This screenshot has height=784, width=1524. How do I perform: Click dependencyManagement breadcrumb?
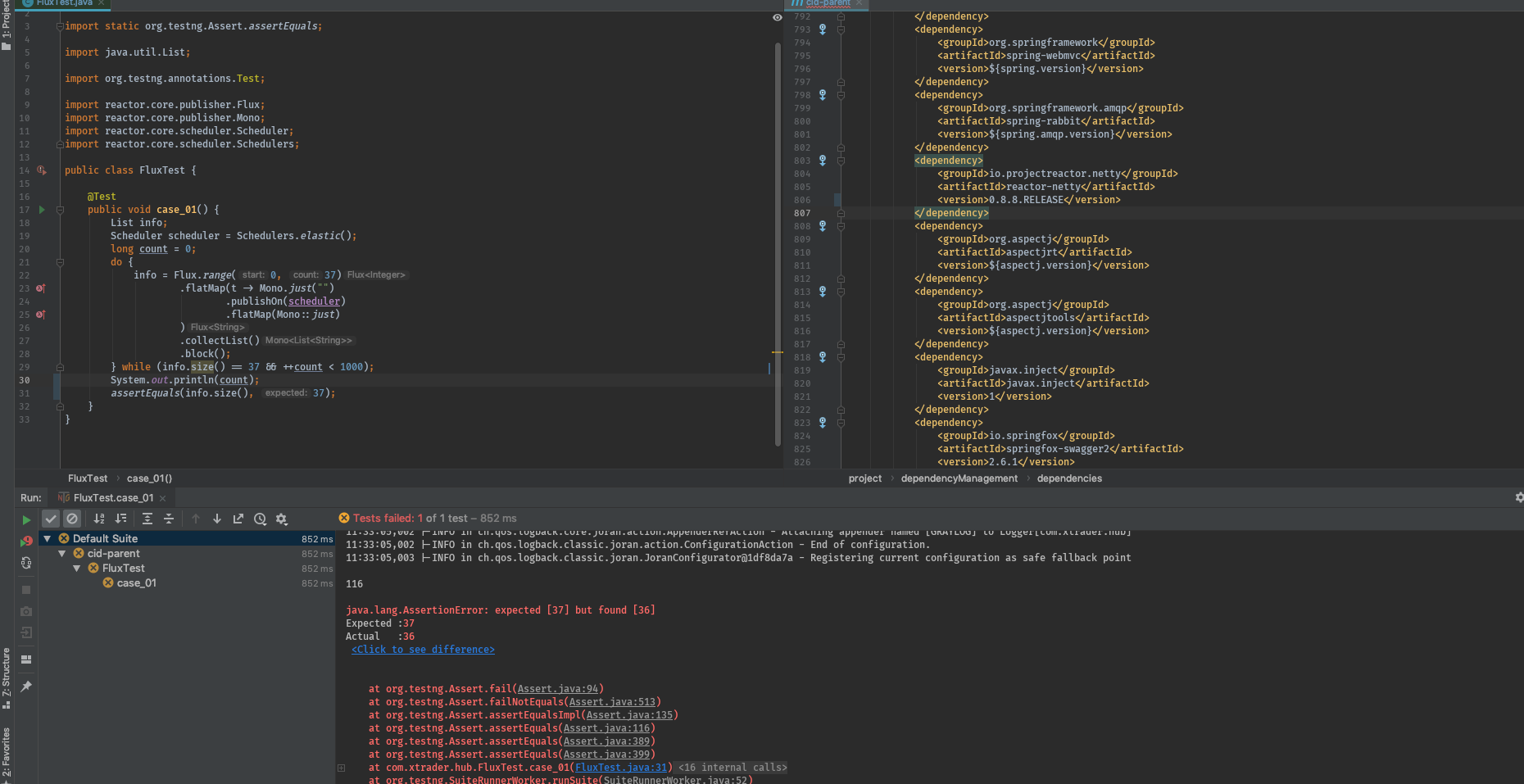[x=959, y=478]
